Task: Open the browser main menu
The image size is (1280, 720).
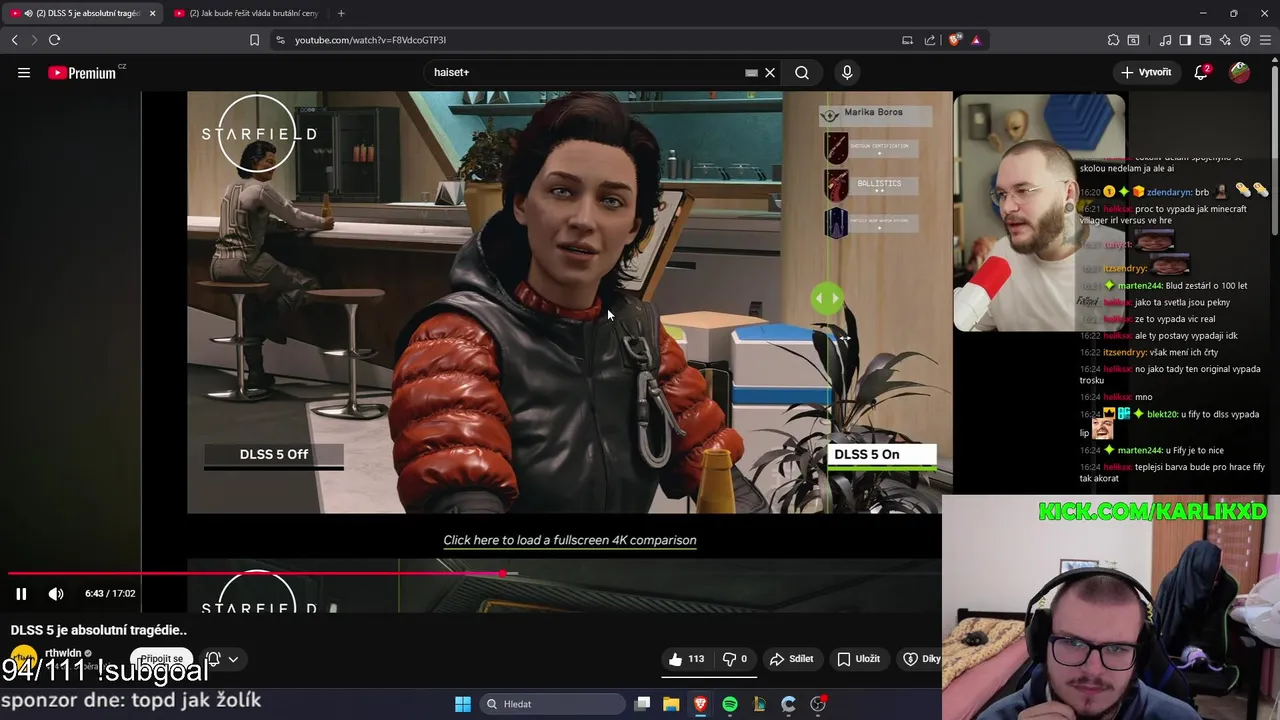Action: point(1265,40)
